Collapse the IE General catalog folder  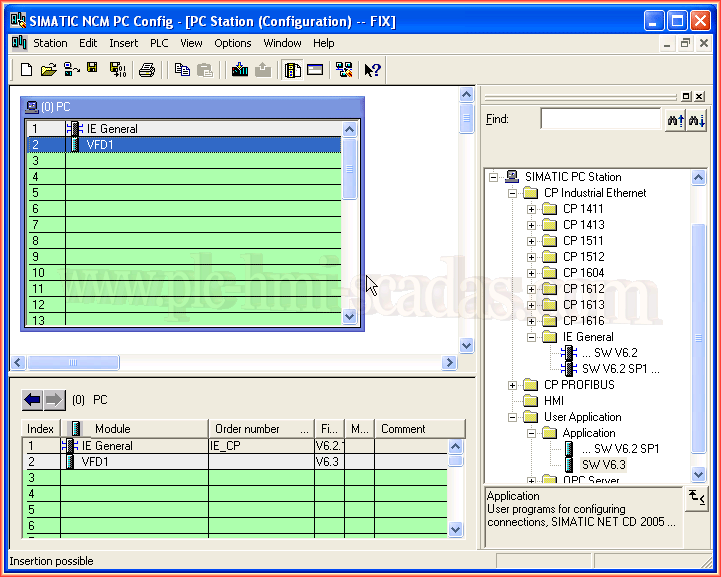(531, 337)
